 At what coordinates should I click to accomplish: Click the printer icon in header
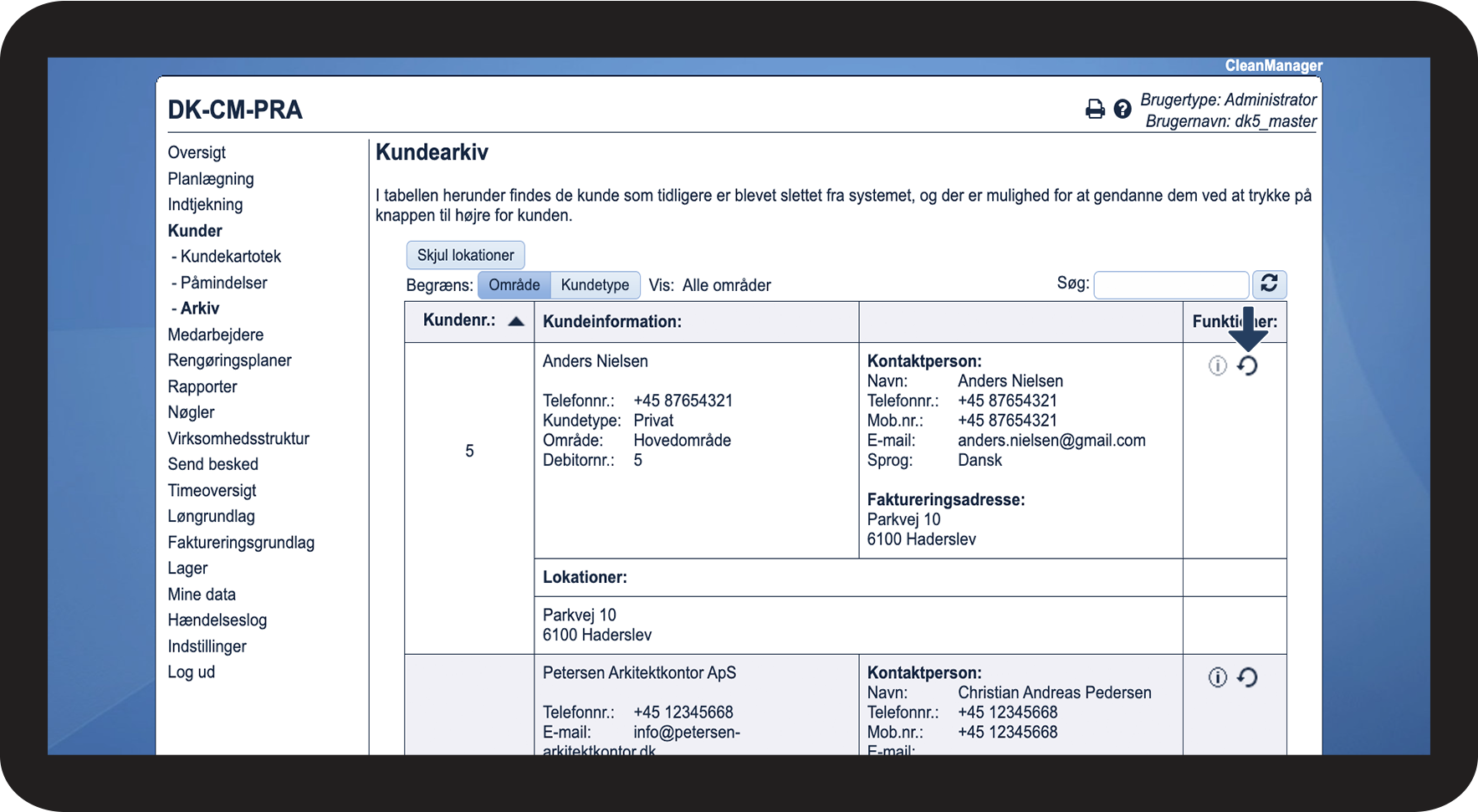[x=1094, y=109]
